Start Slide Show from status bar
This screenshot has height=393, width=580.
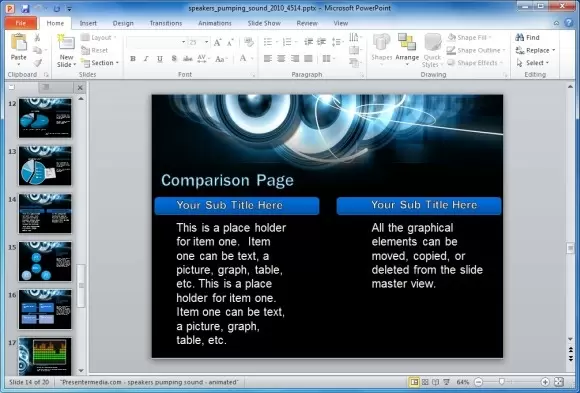tap(446, 382)
